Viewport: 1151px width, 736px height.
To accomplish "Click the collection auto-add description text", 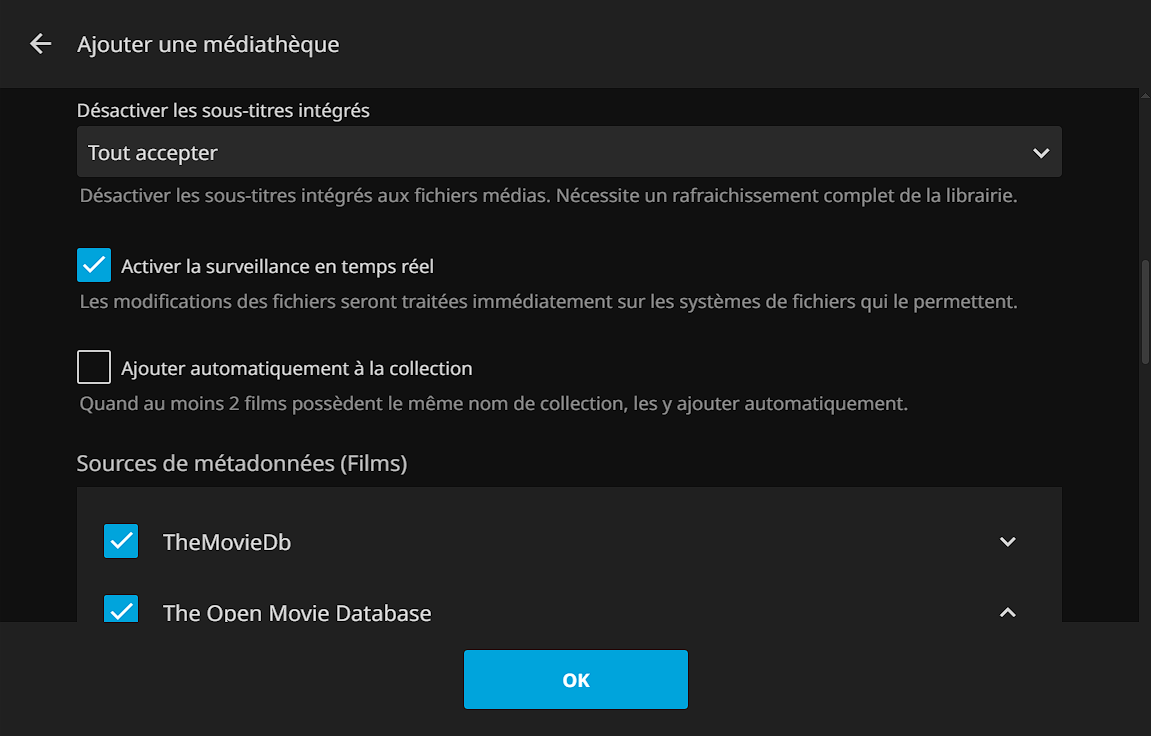I will tap(493, 405).
